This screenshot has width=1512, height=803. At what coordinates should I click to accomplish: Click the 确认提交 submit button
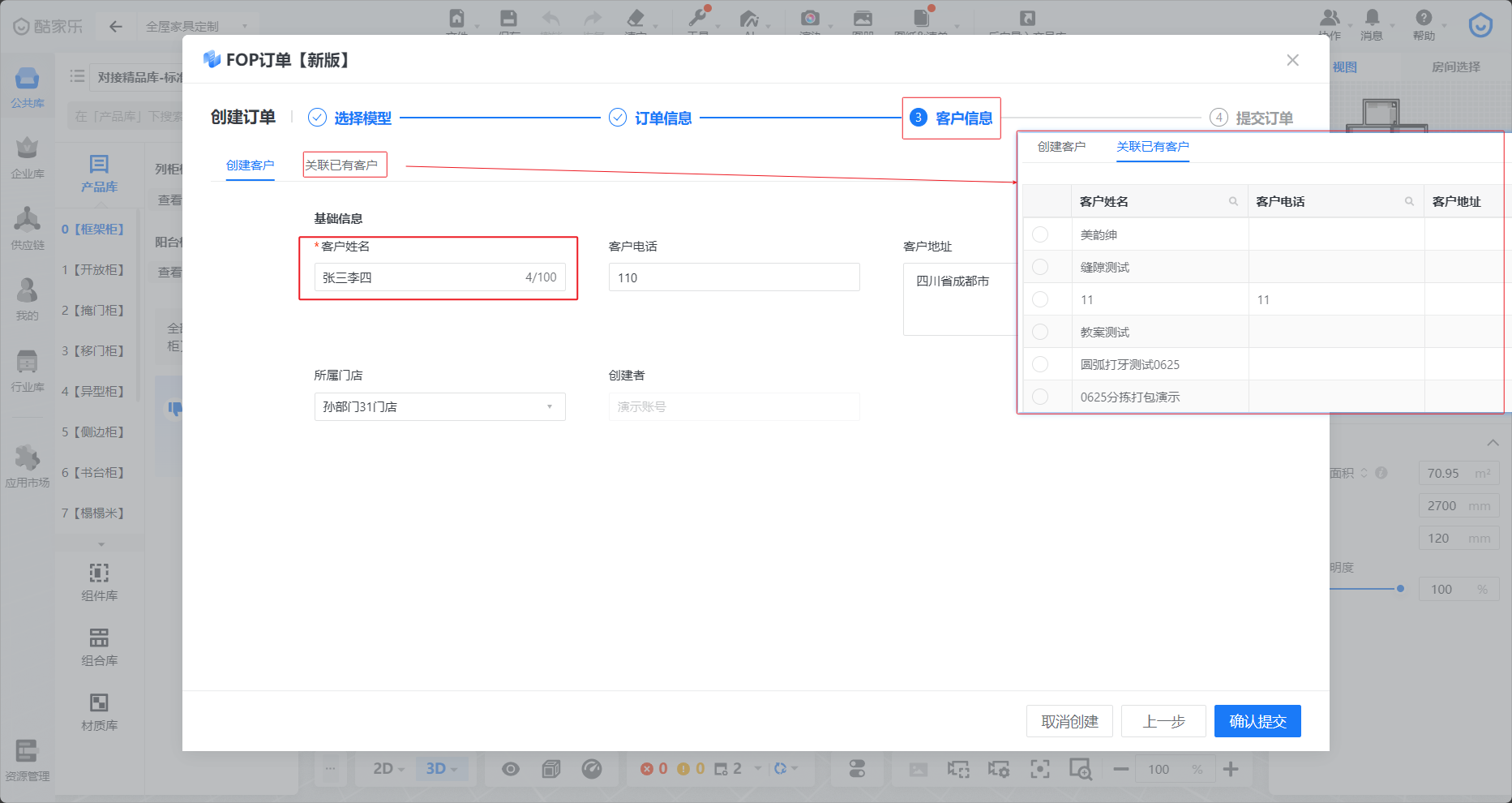coord(1257,721)
